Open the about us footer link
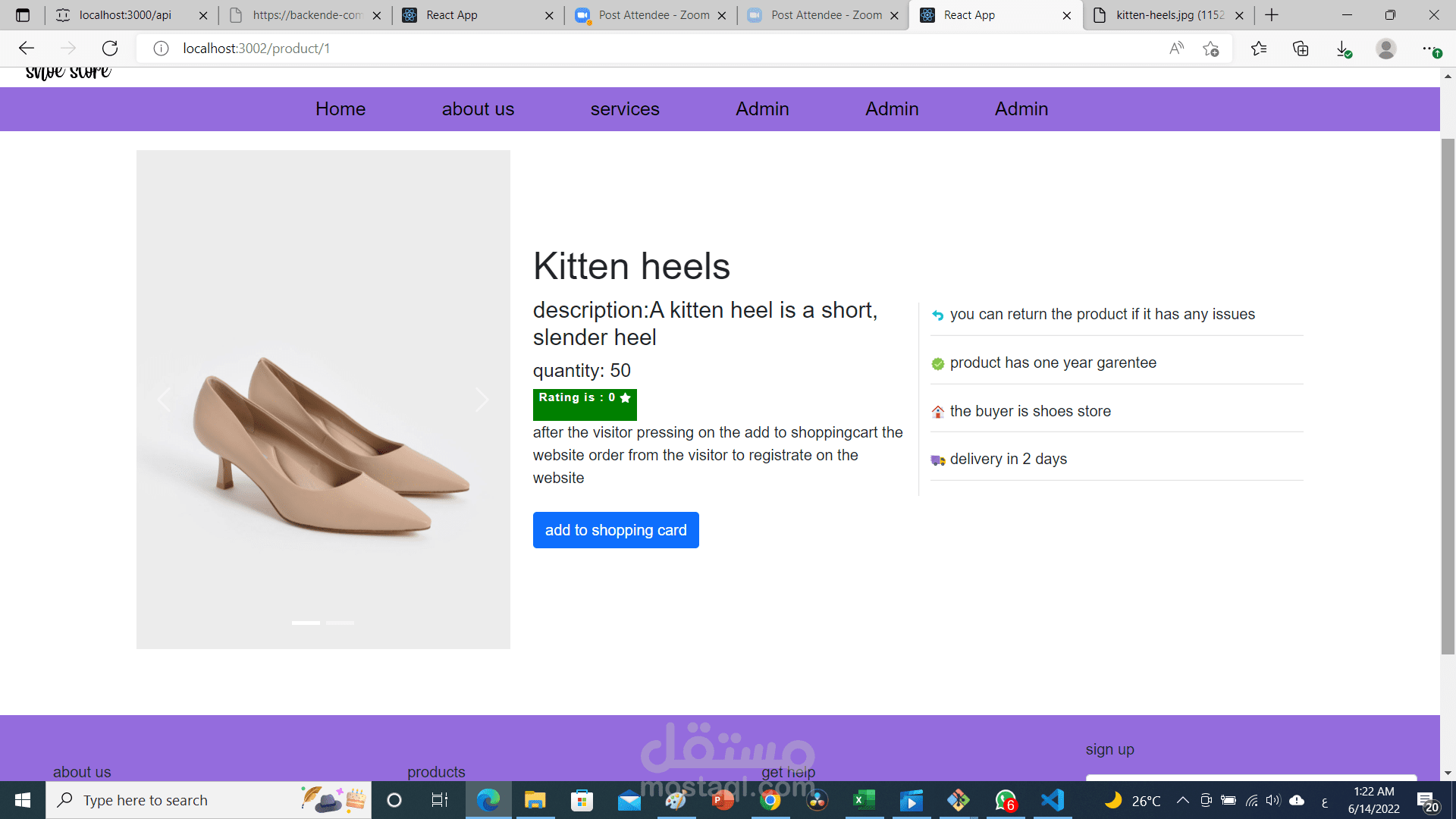Viewport: 1456px width, 819px height. (82, 772)
